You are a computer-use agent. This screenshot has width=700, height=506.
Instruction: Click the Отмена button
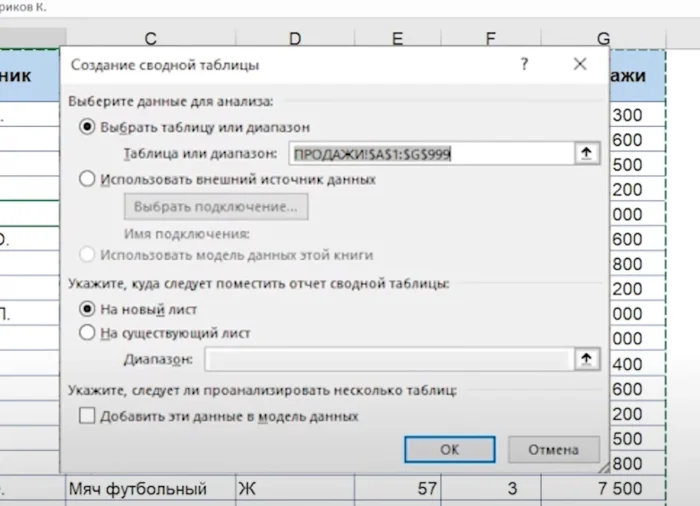point(553,450)
